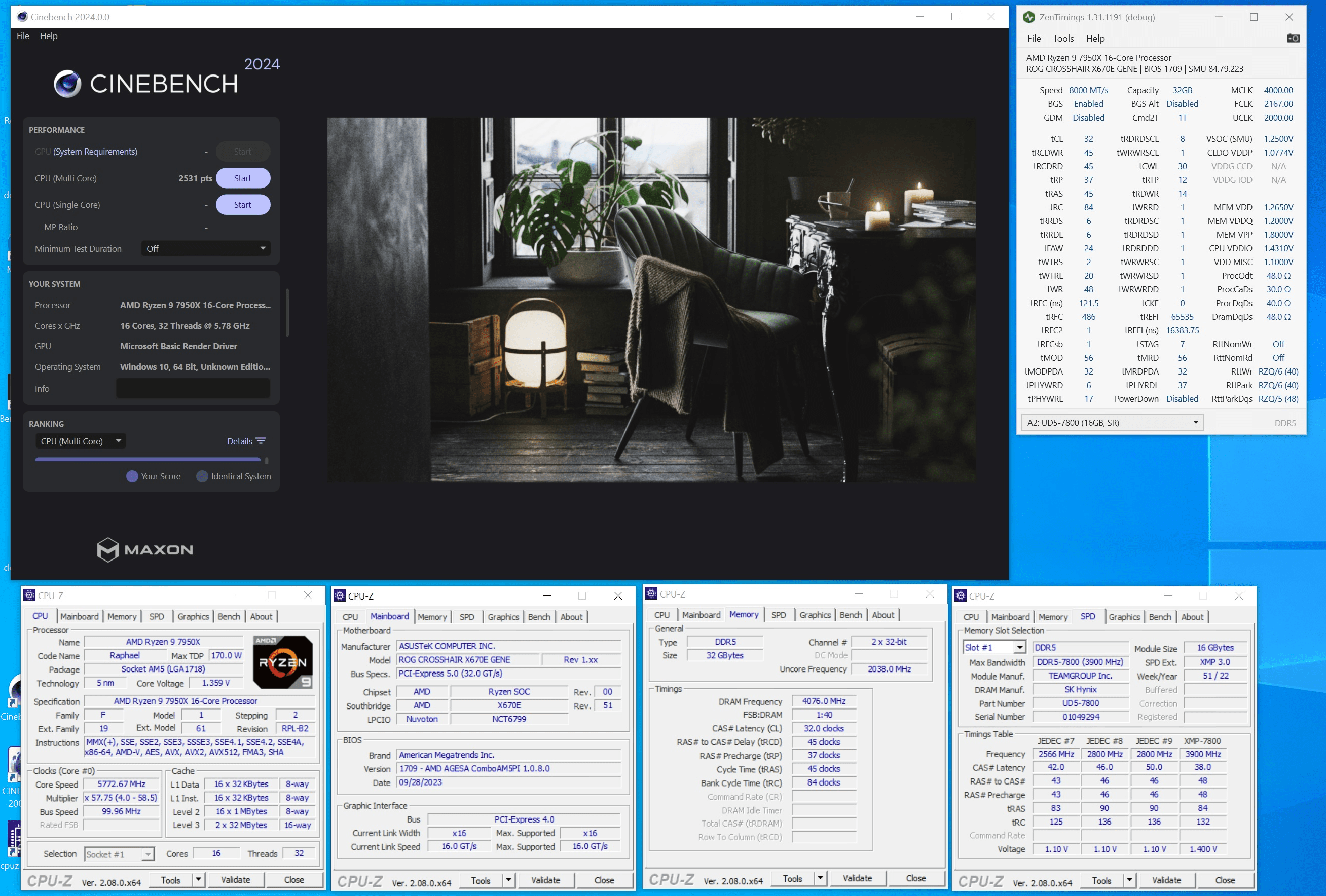Start the CPU (Multi Core) benchmark
This screenshot has width=1326, height=896.
click(x=242, y=178)
